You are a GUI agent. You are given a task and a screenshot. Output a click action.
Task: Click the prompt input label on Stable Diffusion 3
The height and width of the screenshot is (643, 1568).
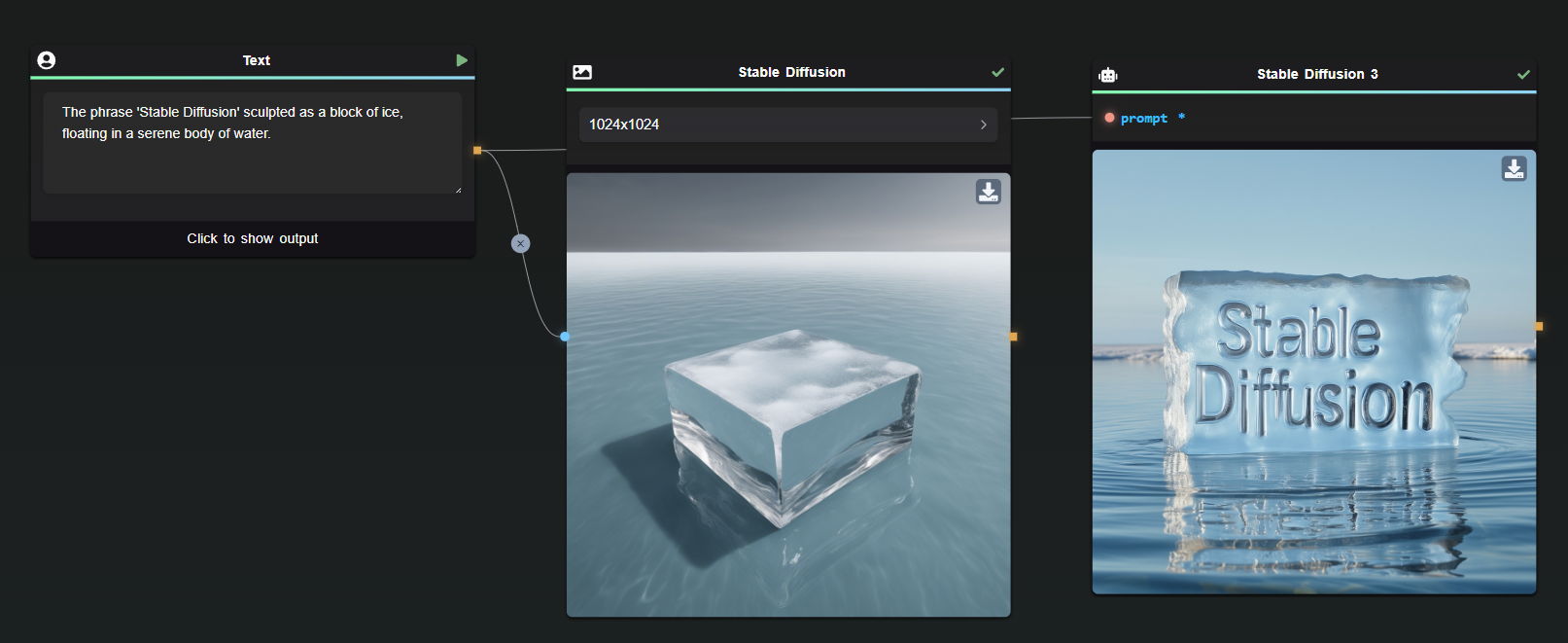click(1143, 118)
